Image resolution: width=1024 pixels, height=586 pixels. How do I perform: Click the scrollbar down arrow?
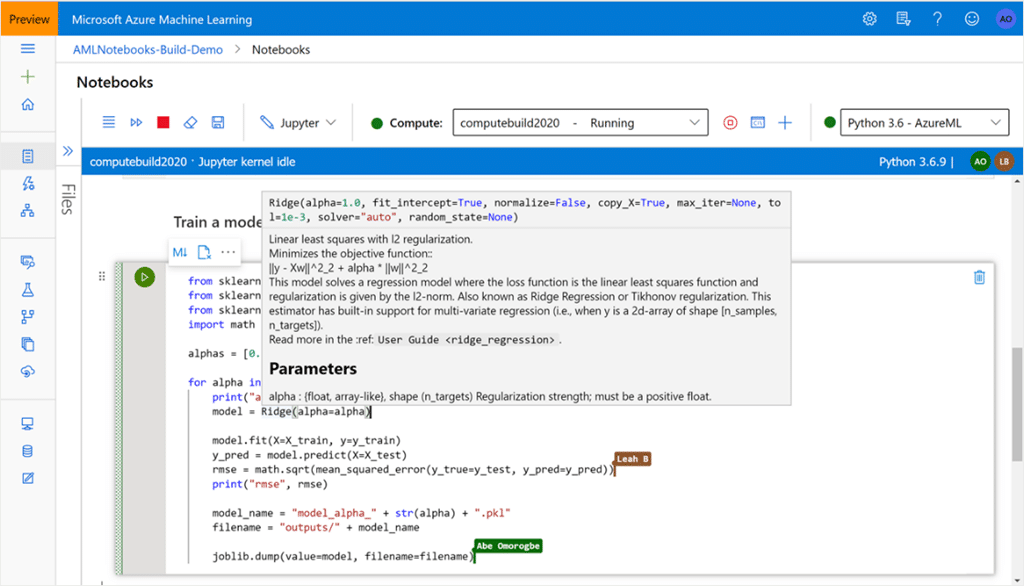1017,580
